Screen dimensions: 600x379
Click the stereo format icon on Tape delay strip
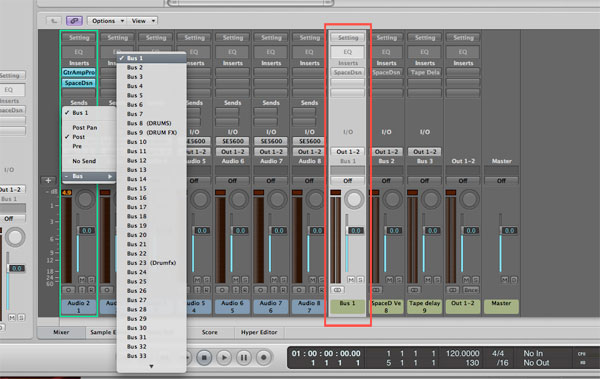(414, 290)
